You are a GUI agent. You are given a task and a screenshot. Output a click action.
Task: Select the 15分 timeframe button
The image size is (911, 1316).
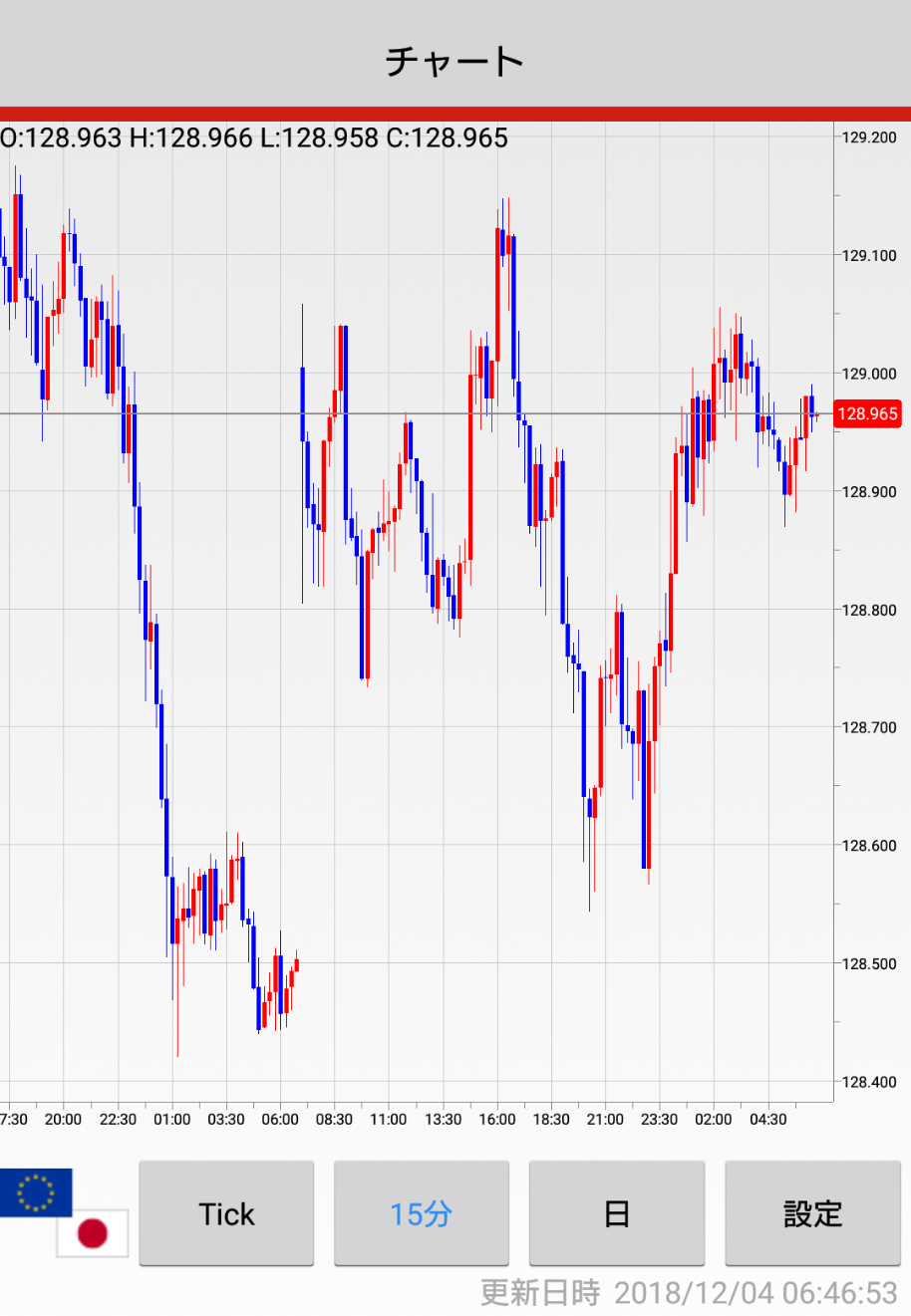tap(421, 1213)
